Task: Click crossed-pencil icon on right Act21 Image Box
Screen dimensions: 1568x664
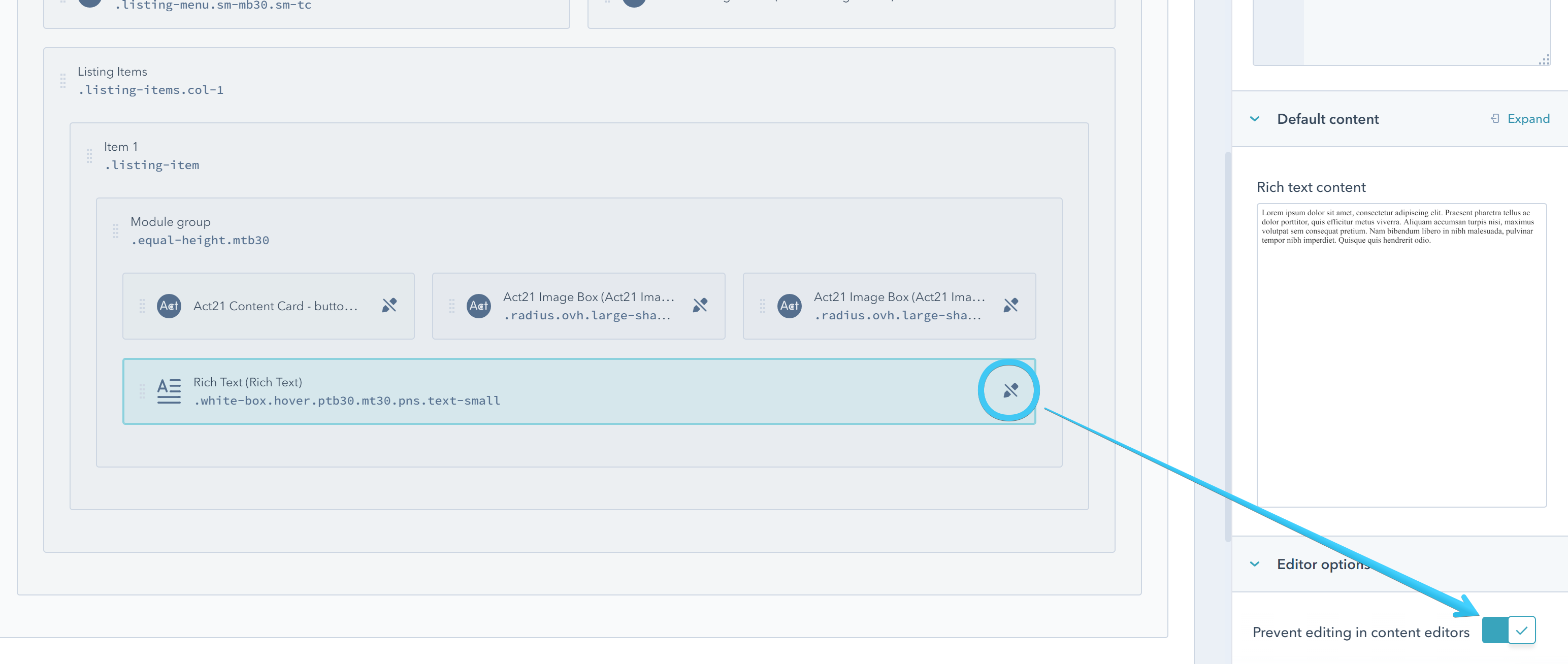Action: click(1010, 305)
